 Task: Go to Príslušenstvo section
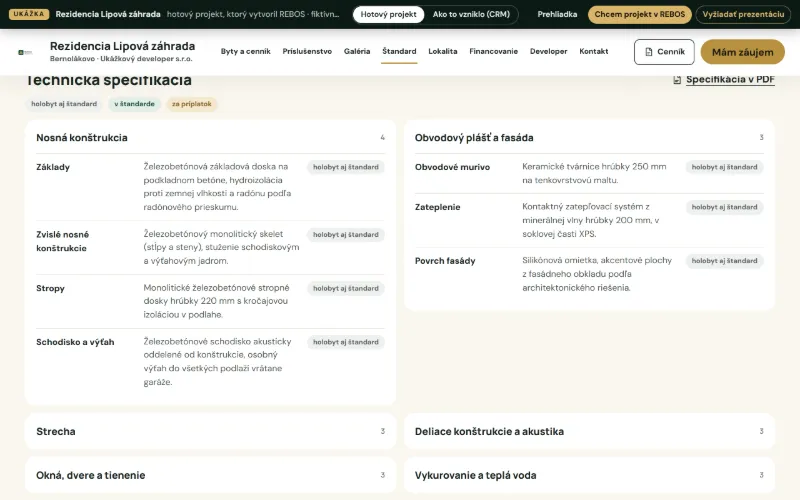tap(307, 52)
